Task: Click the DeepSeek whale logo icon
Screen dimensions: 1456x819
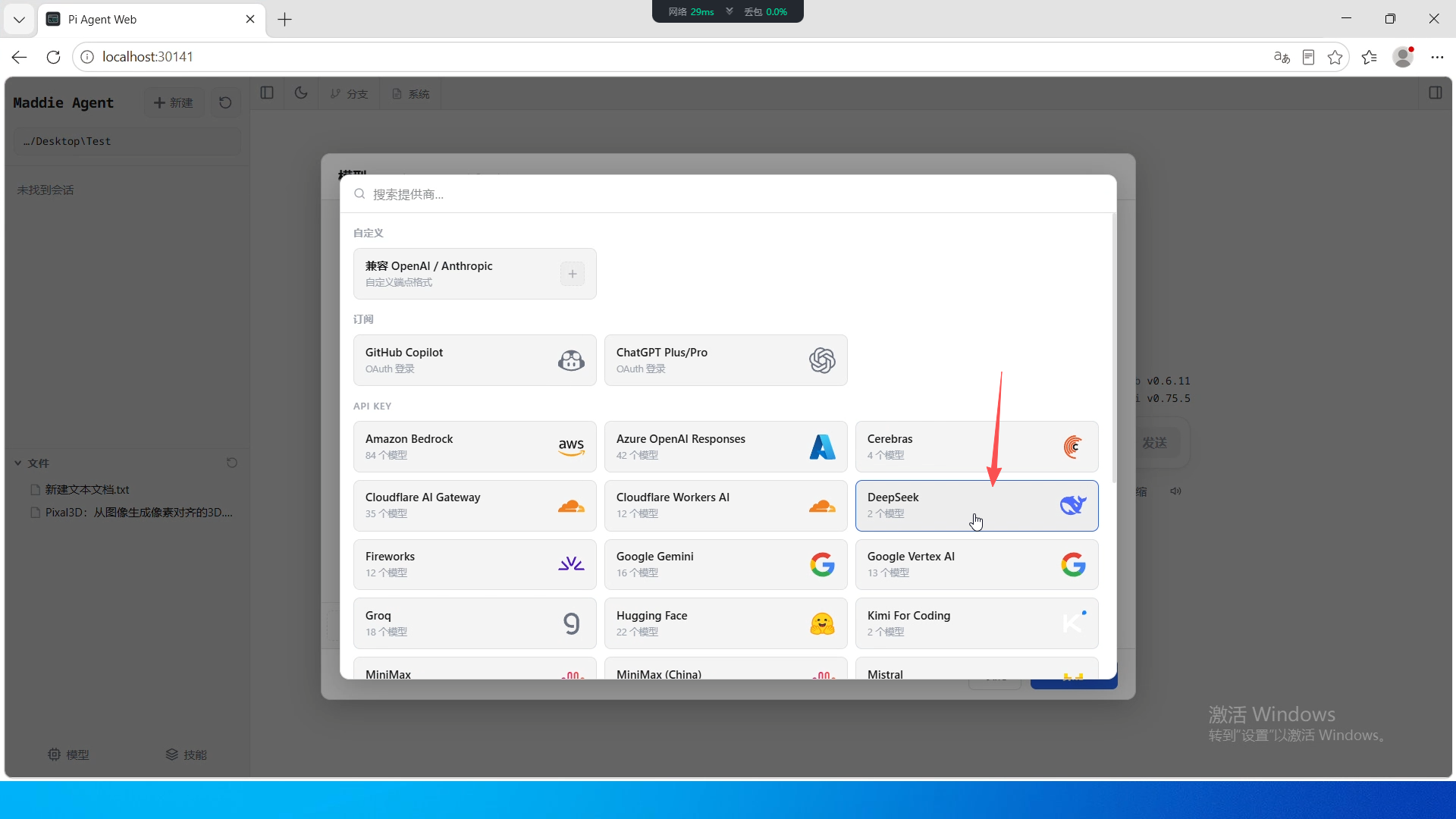Action: pos(1073,505)
